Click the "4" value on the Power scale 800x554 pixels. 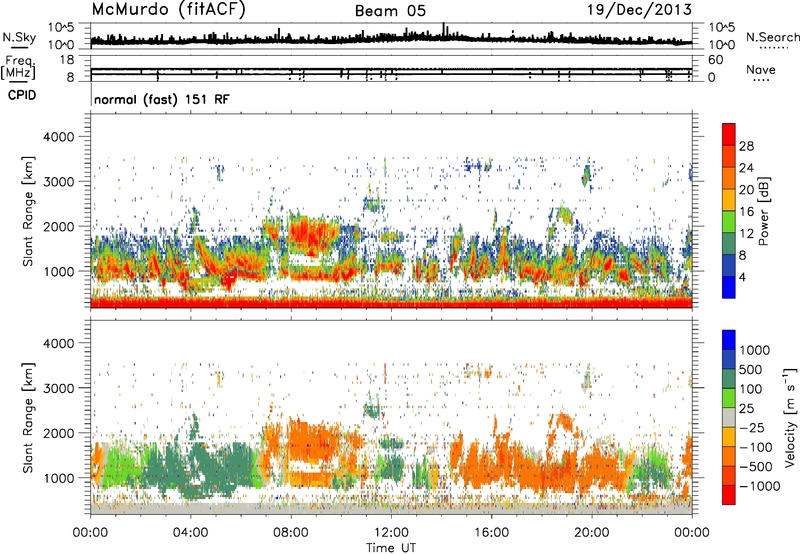(742, 278)
